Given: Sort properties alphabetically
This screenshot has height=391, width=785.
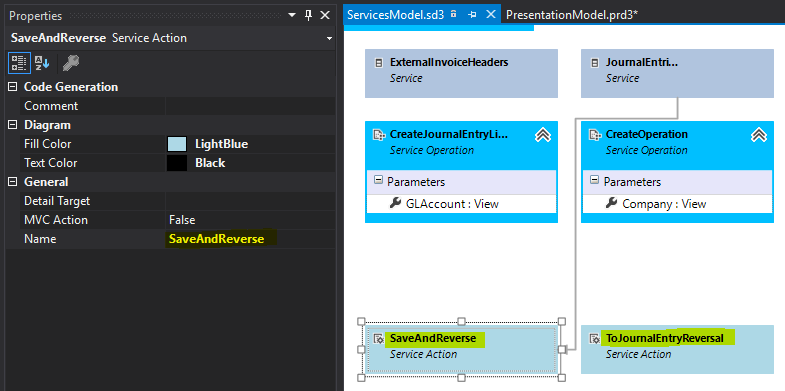Looking at the screenshot, I should tap(42, 63).
